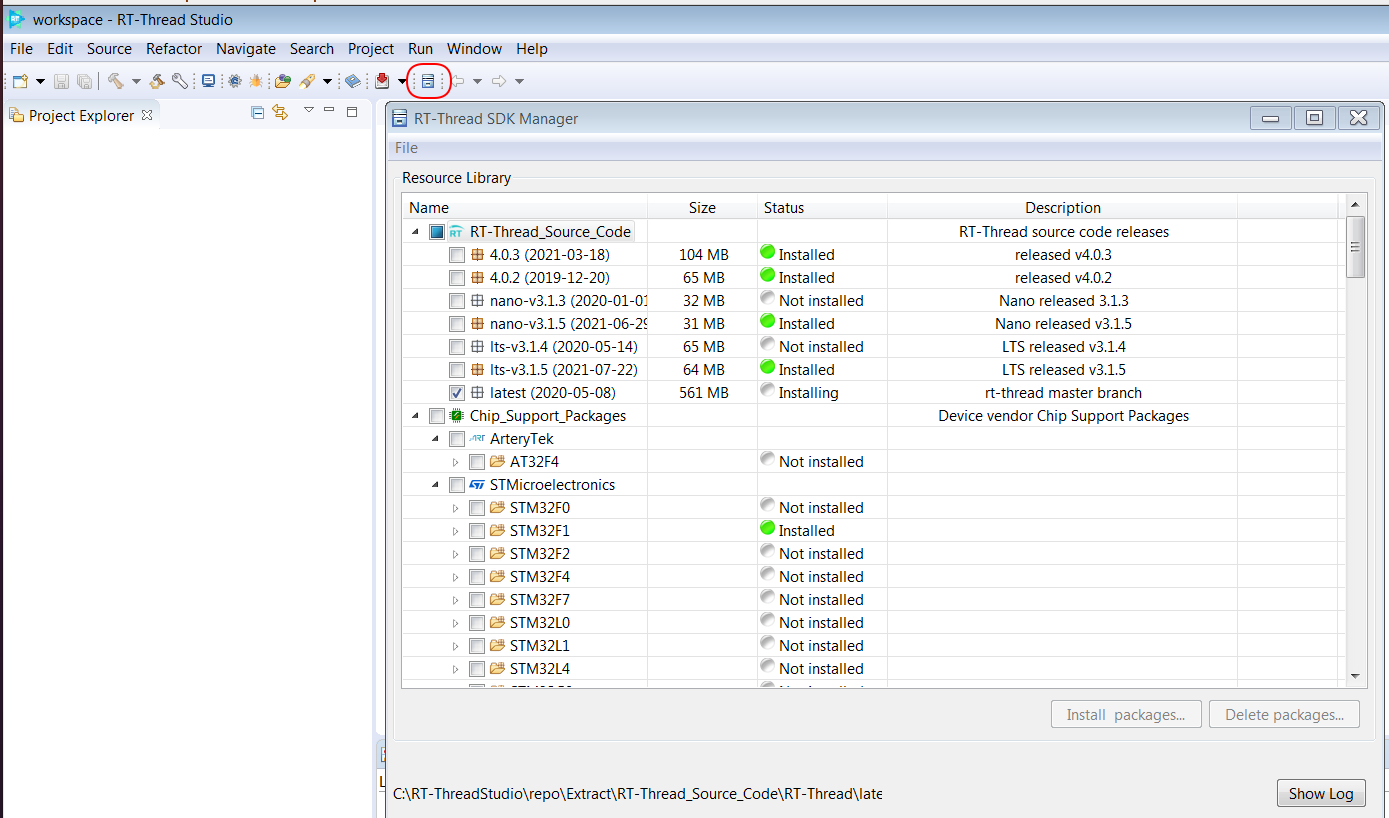The width and height of the screenshot is (1389, 818).
Task: Click the Delete packages... button
Action: pyautogui.click(x=1285, y=715)
